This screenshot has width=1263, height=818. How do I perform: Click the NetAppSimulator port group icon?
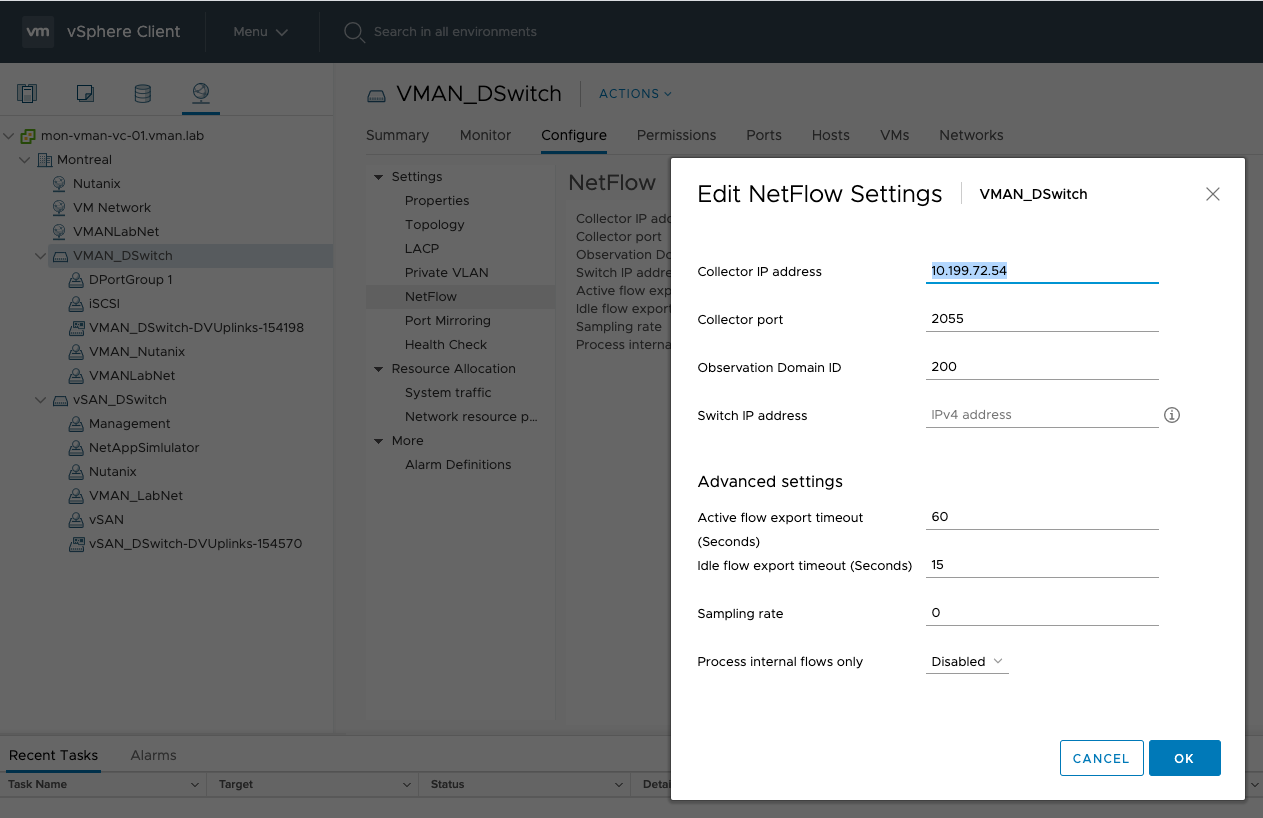[x=76, y=448]
